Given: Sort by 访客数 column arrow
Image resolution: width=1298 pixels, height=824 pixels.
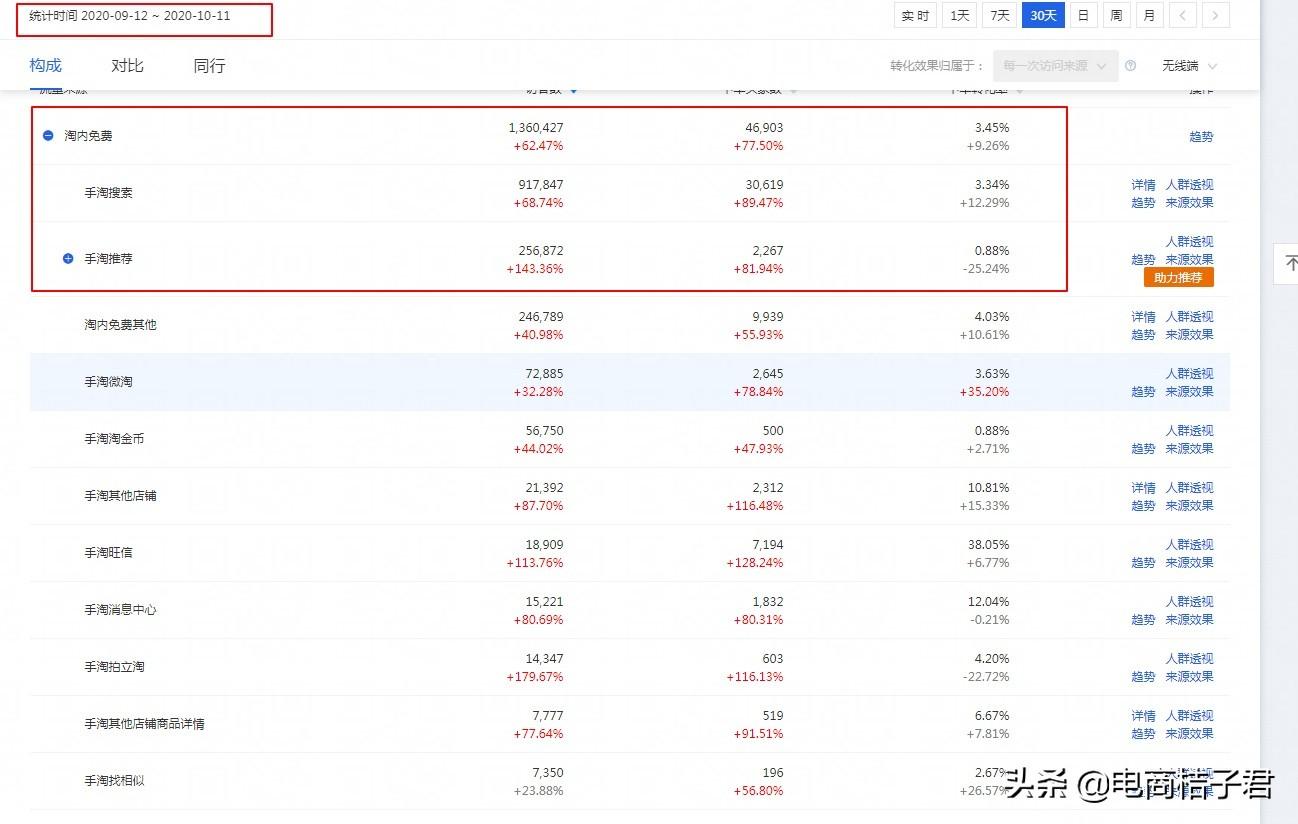Looking at the screenshot, I should [x=574, y=91].
